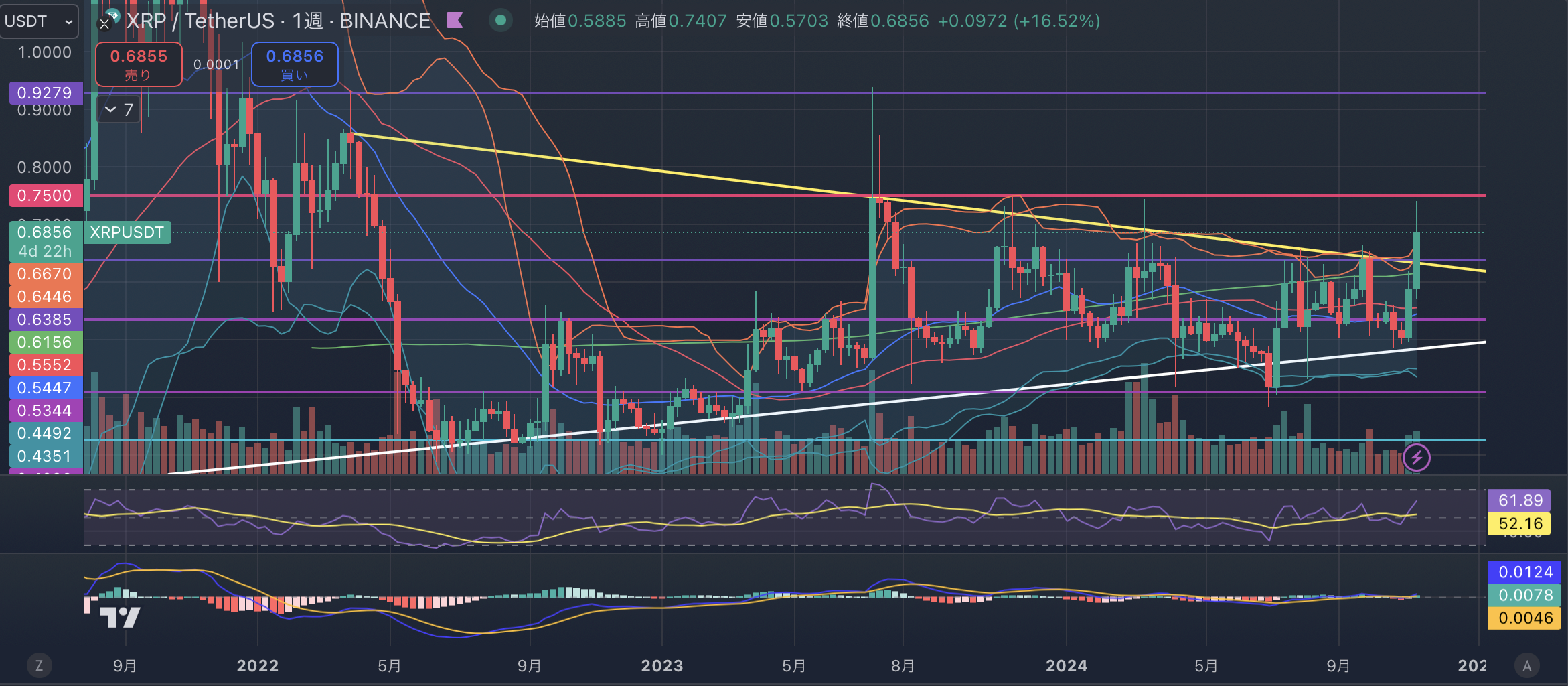This screenshot has height=686, width=1568.
Task: Select the 0.4492 teal price label
Action: (46, 433)
